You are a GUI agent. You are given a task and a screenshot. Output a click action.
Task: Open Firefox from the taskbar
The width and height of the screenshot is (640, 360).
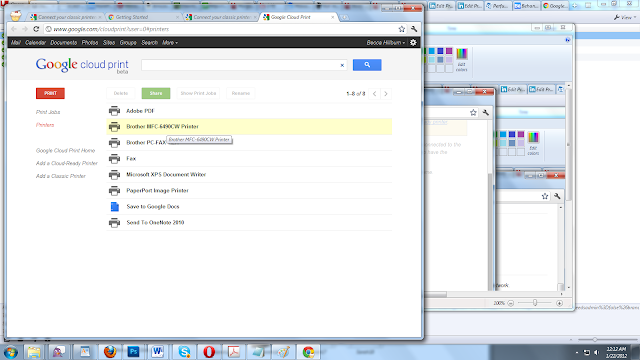(x=110, y=351)
